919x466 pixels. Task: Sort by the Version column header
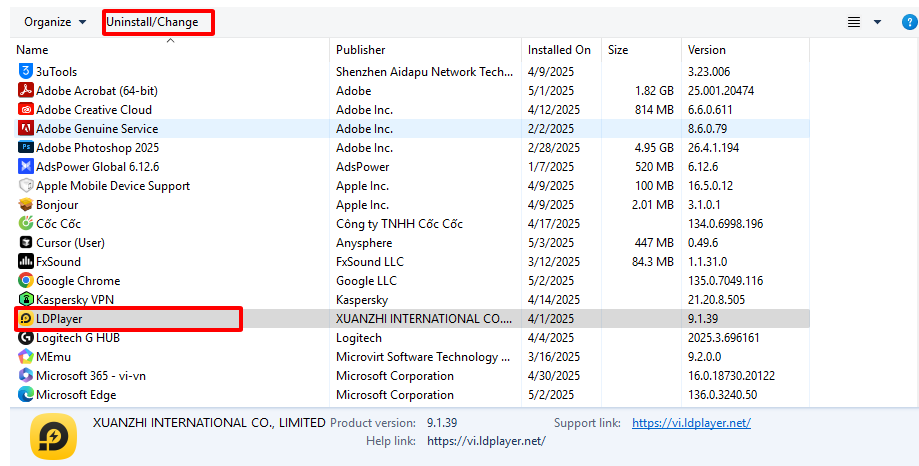click(x=746, y=50)
